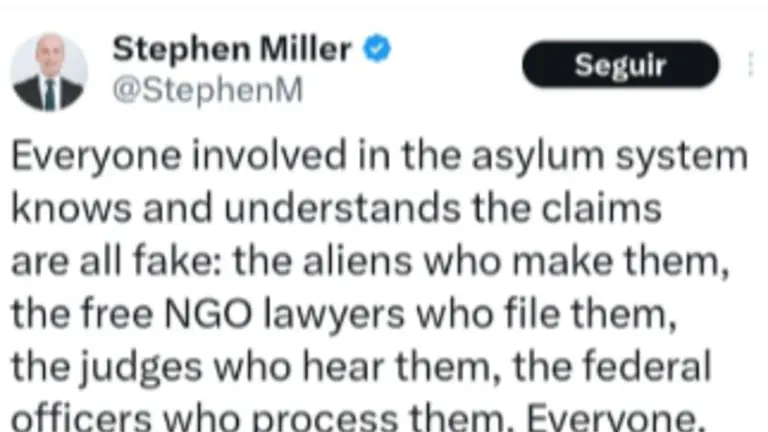Open Stephen Miller's profile picture

[49, 72]
